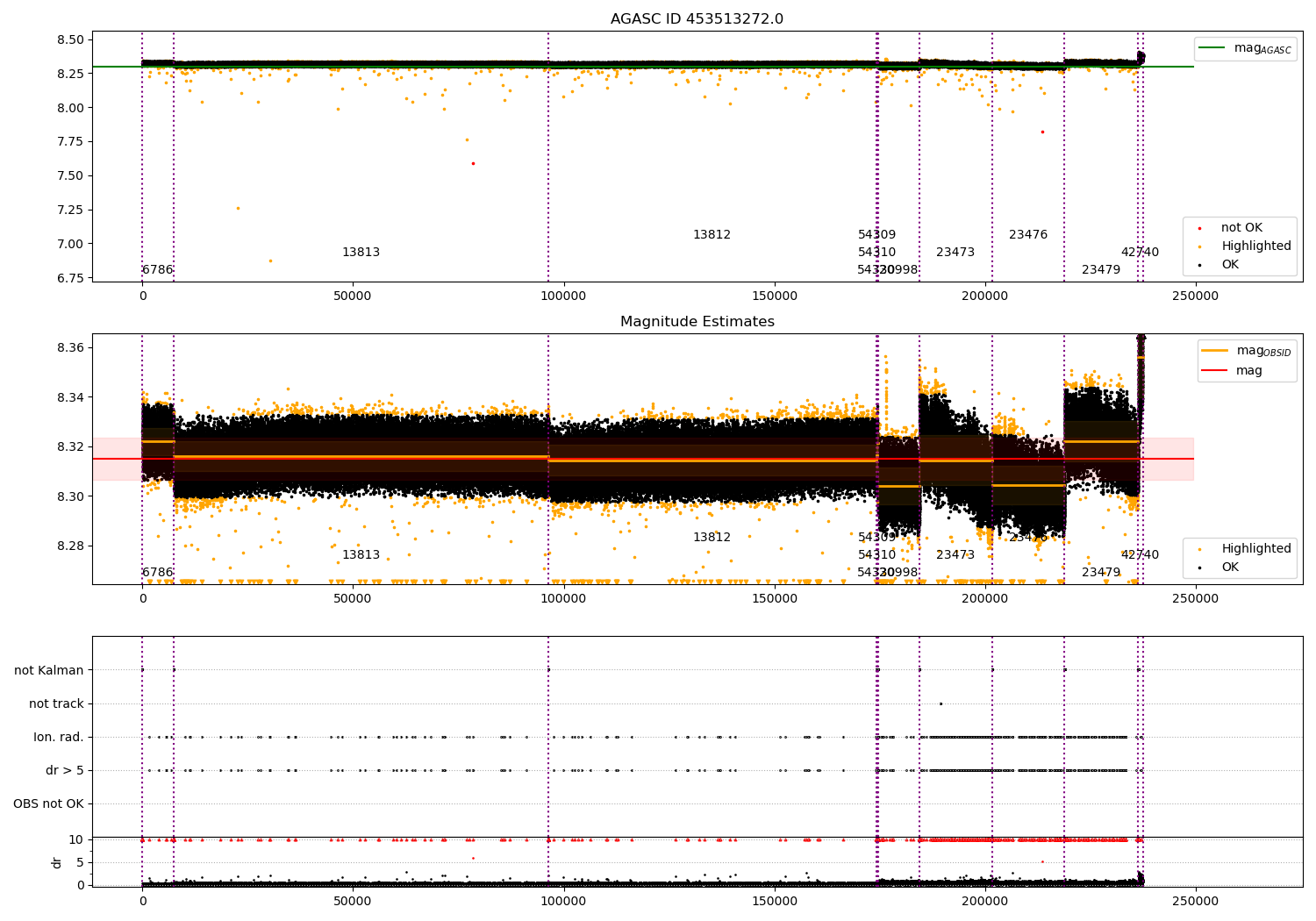Click obsid label 13813 in Magnitude Estimates plot
The image size is (1316, 921).
coord(361,555)
